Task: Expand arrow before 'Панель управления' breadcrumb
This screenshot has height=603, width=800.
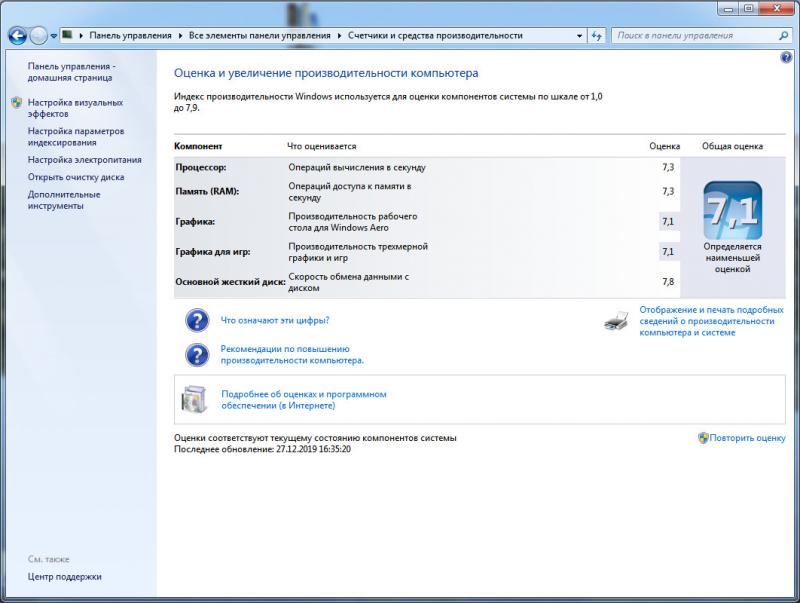Action: click(81, 36)
